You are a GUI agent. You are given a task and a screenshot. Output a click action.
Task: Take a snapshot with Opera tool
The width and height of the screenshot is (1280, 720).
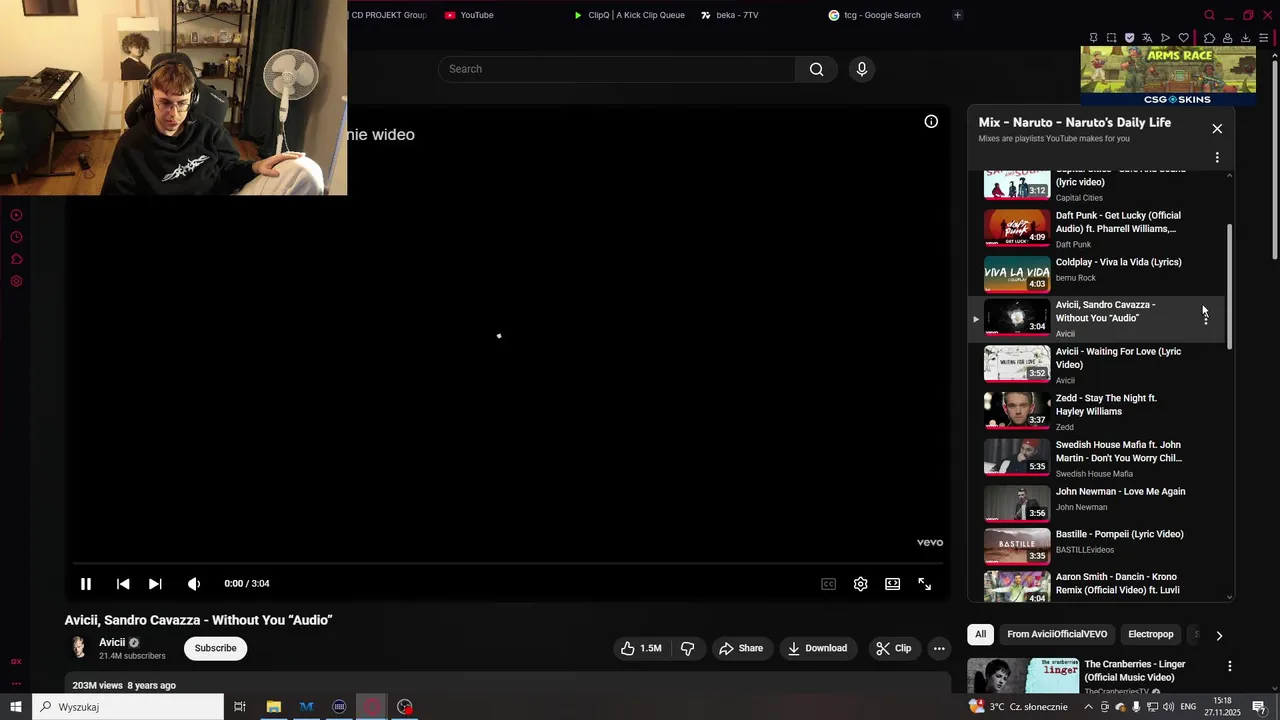pos(1111,38)
